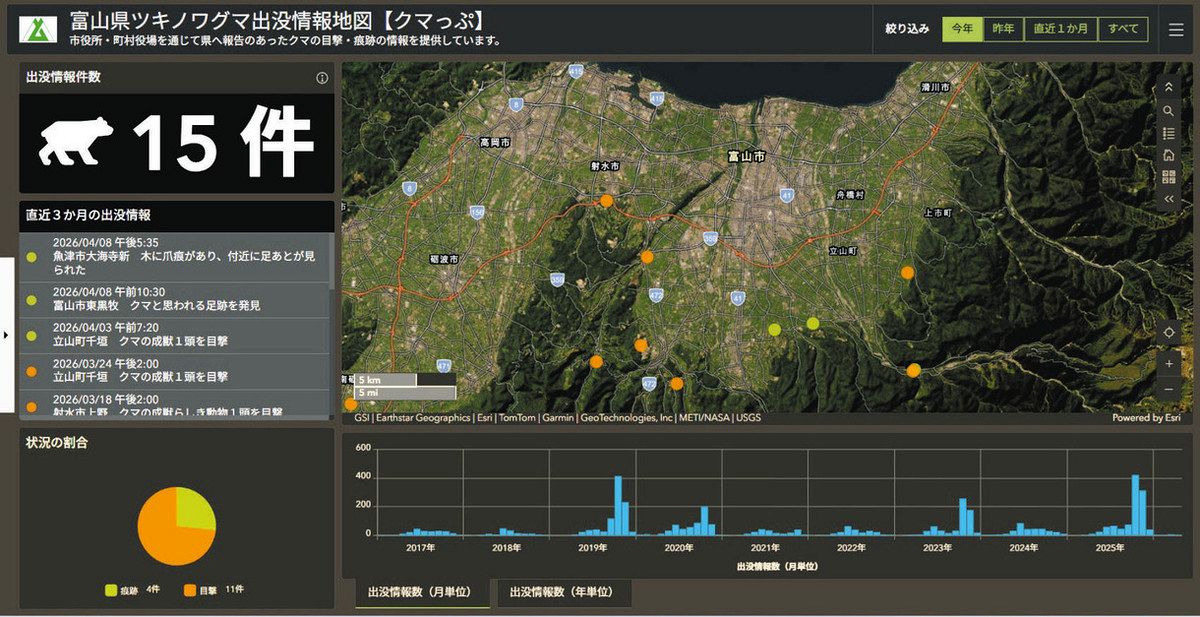
Task: Click the tallest blue bar in 2019
Action: click(618, 505)
